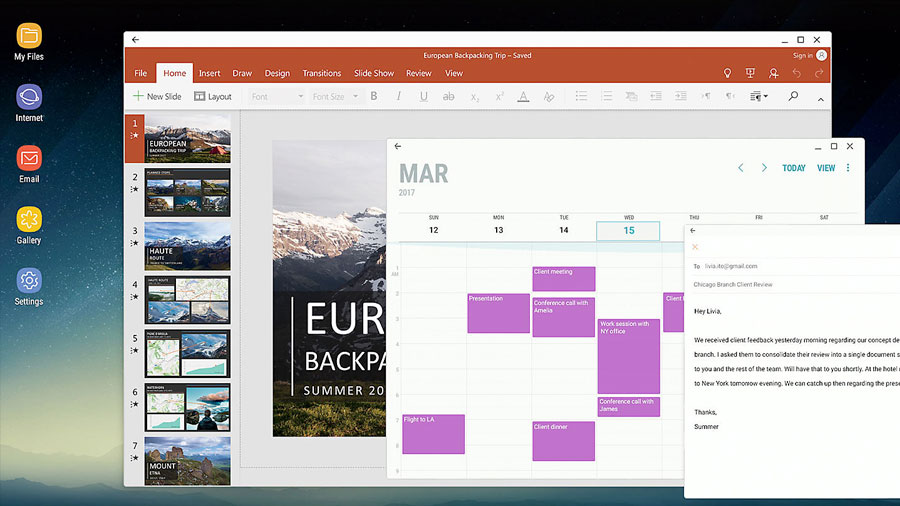Viewport: 900px width, 506px height.
Task: Toggle italic formatting in PowerPoint
Action: point(398,96)
